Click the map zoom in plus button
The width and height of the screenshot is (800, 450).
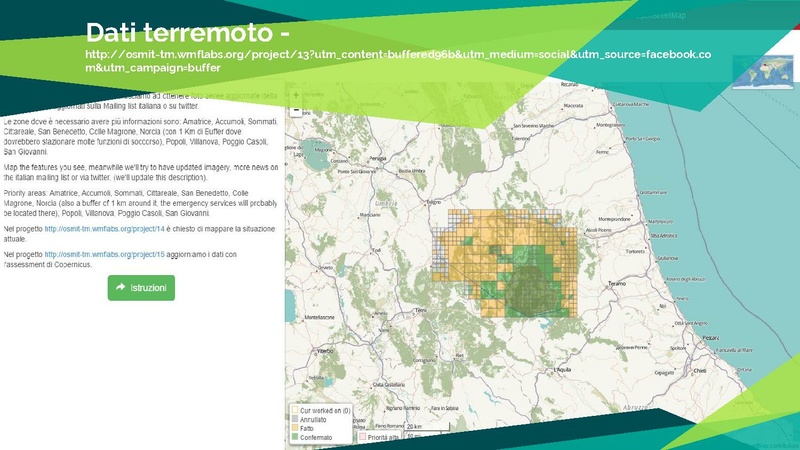[295, 97]
